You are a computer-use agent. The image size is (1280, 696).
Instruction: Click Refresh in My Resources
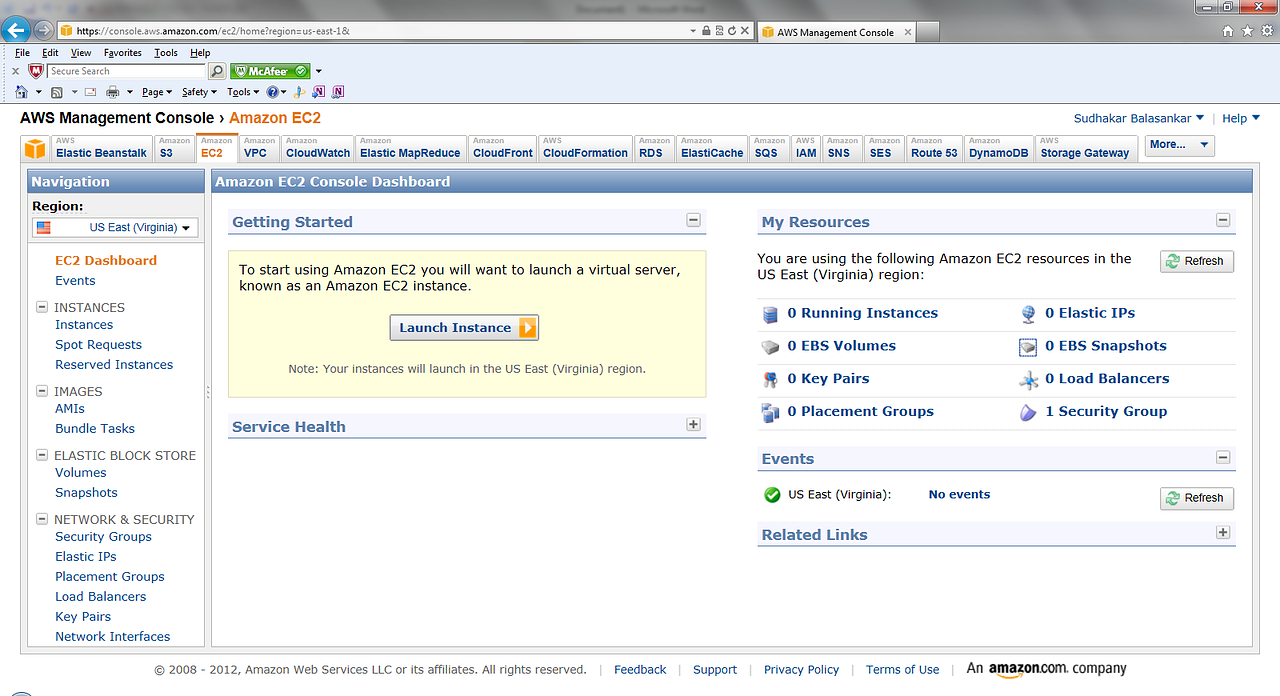click(1197, 261)
